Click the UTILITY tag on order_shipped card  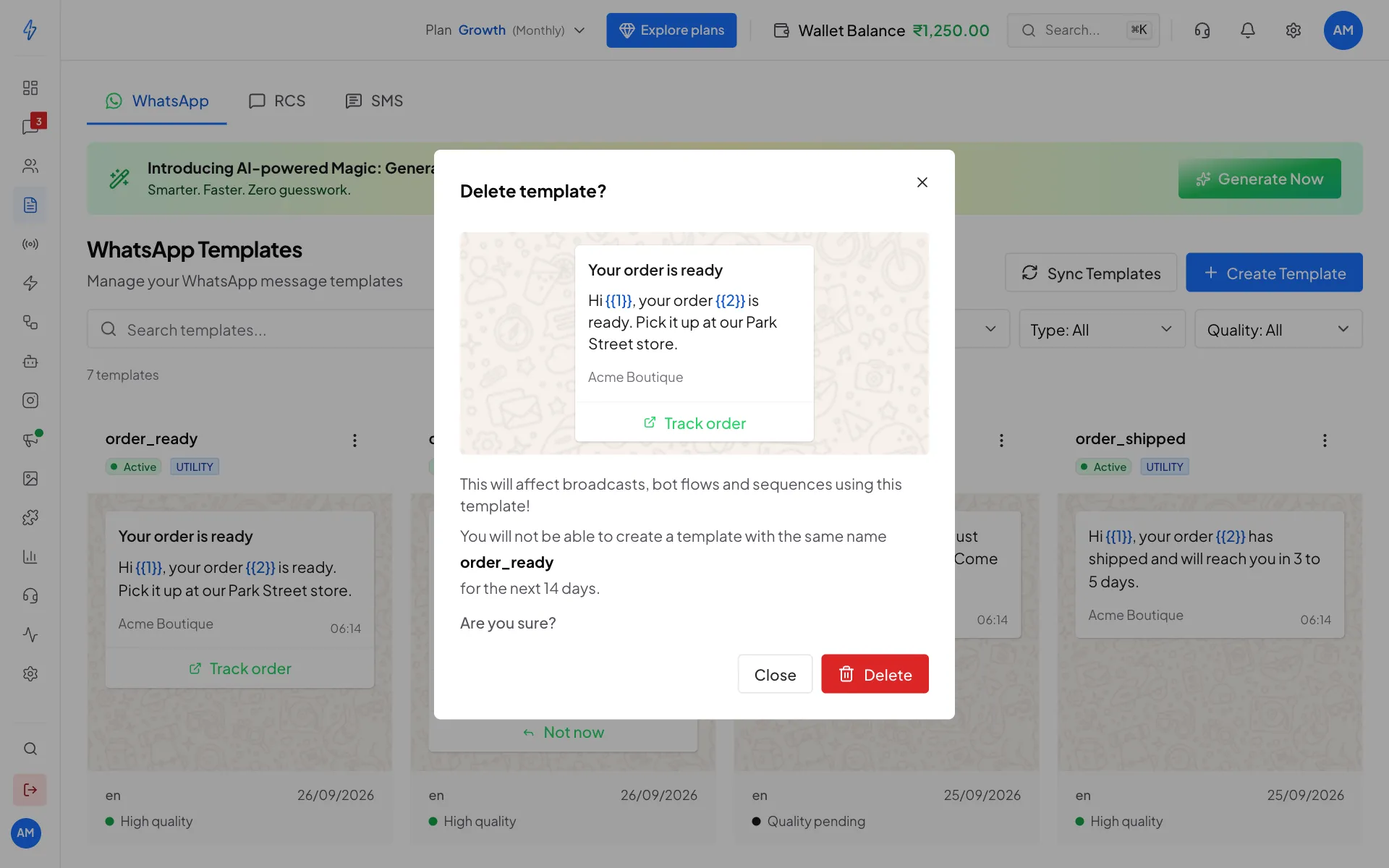(1165, 467)
